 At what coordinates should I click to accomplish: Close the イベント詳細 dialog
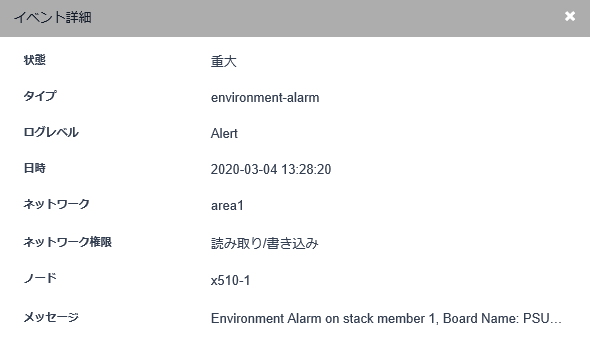click(570, 16)
